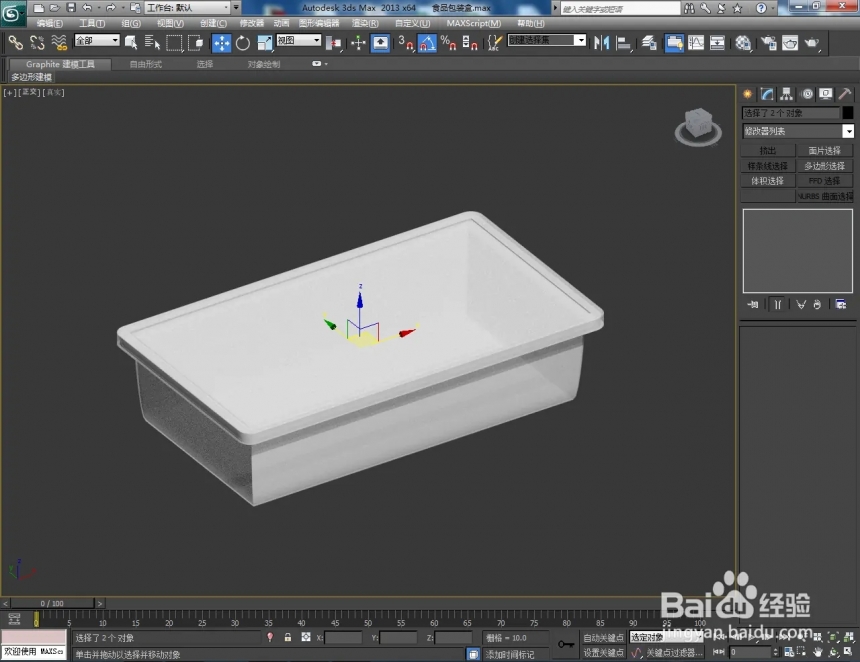
Task: Click the Render Production teapot icon
Action: pyautogui.click(x=812, y=43)
